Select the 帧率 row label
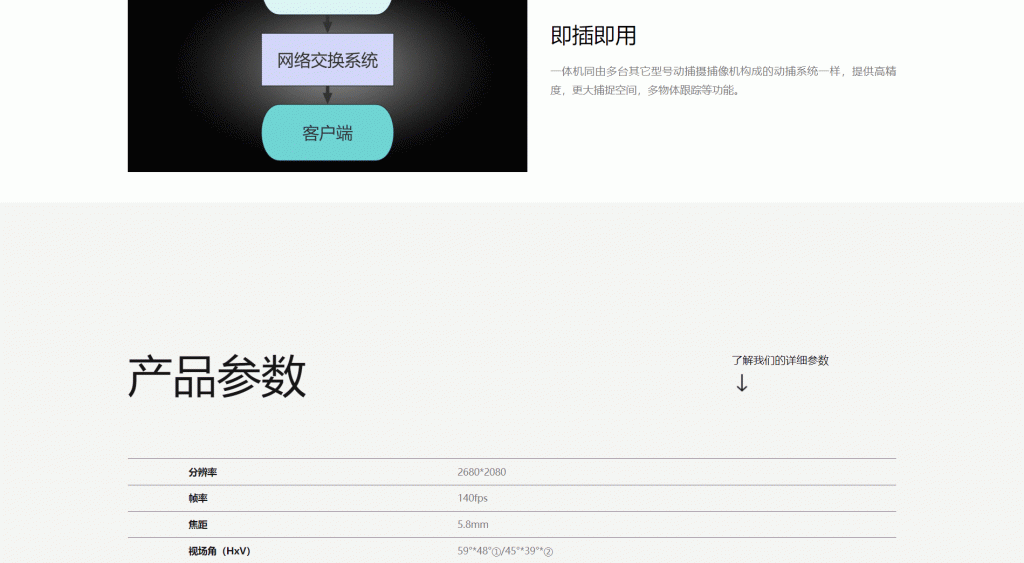The width and height of the screenshot is (1024, 563). [198, 498]
